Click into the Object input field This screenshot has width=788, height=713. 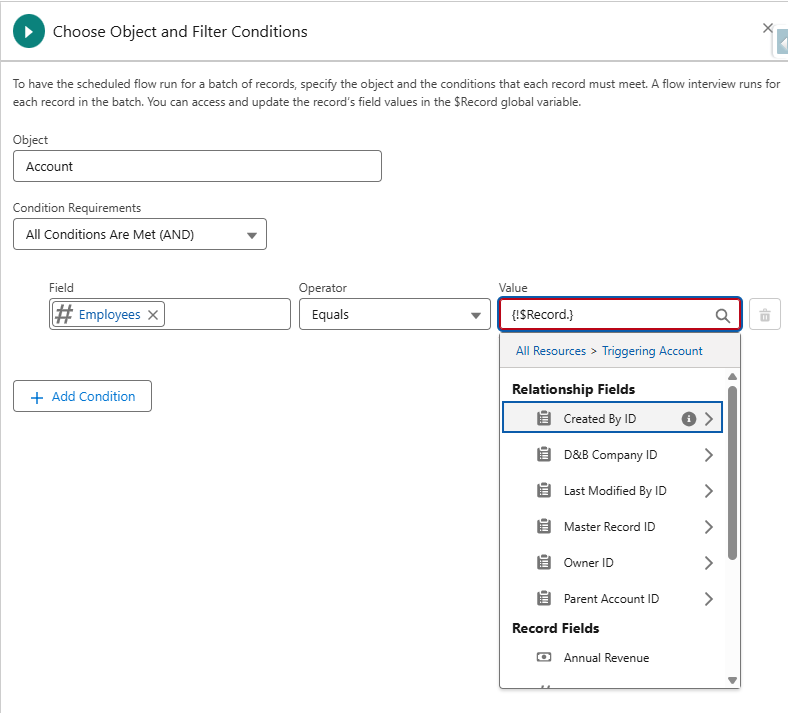(197, 167)
